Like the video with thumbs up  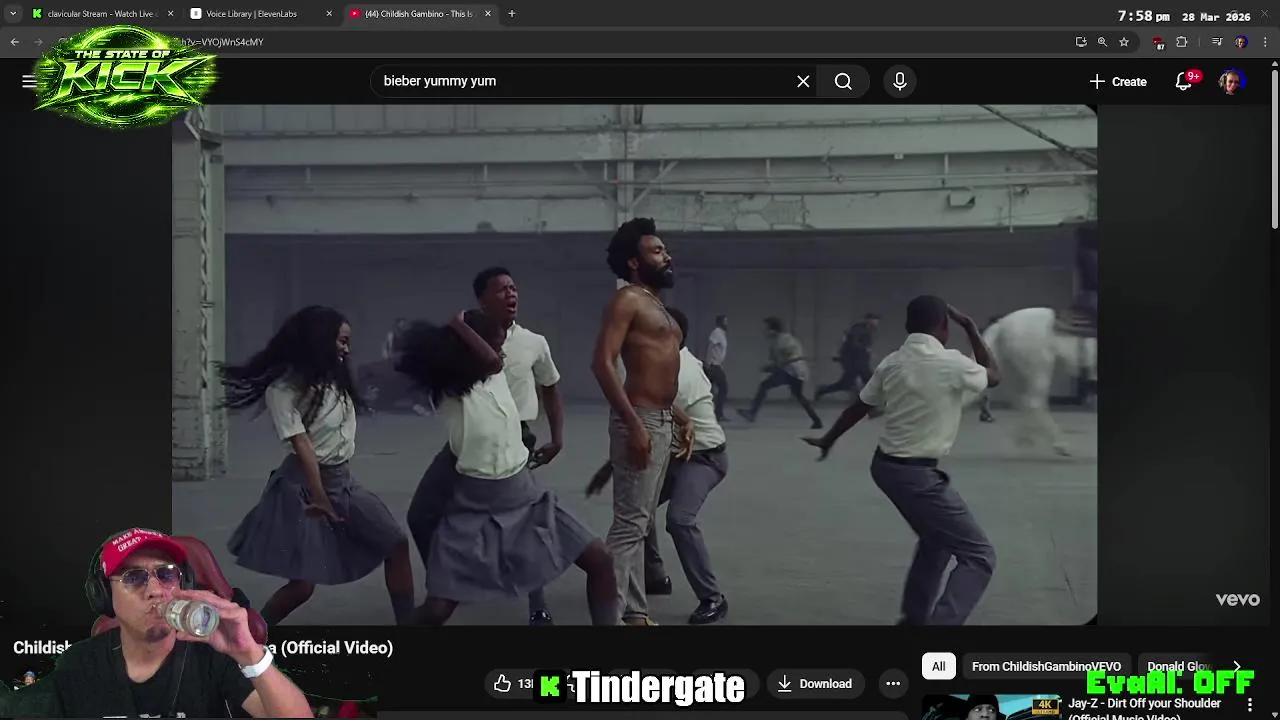[502, 684]
